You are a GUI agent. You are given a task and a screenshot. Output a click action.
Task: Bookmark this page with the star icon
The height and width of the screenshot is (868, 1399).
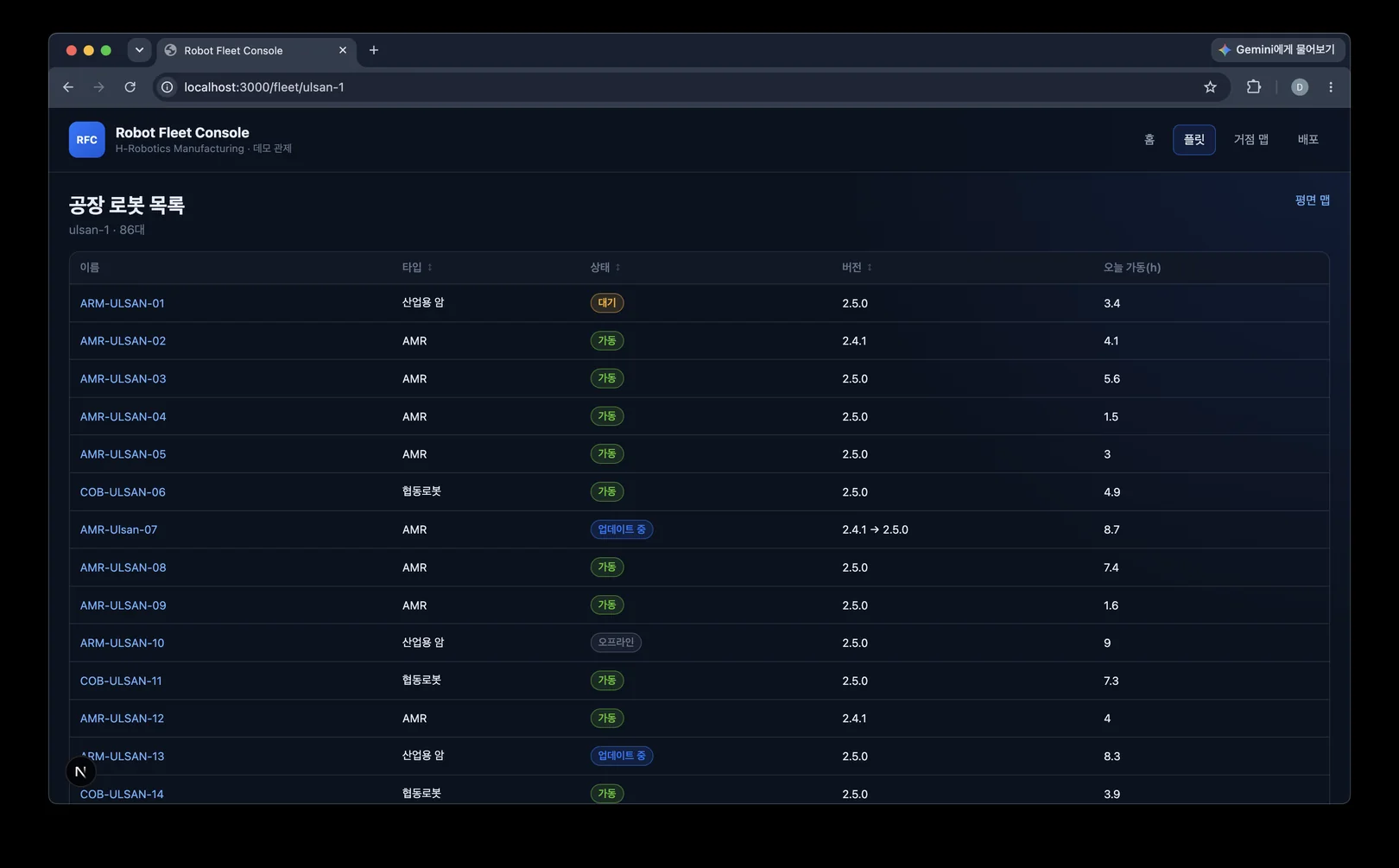pyautogui.click(x=1210, y=87)
